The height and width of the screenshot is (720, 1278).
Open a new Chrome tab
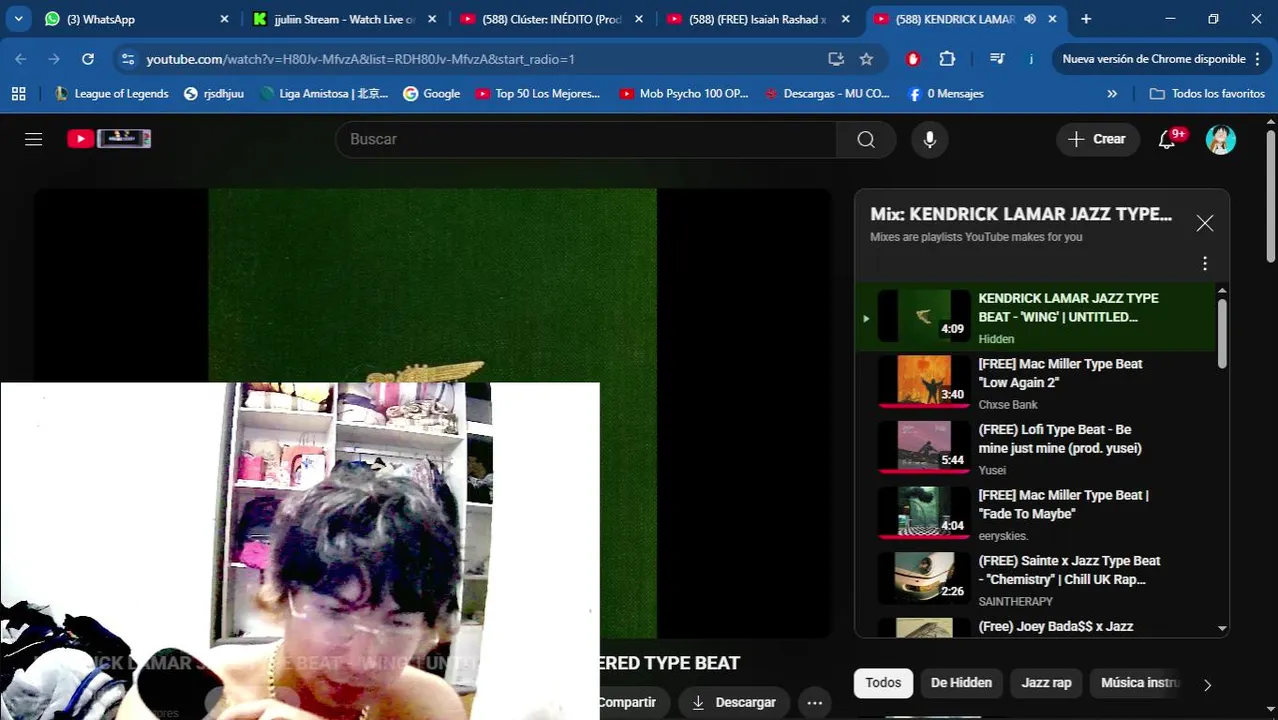point(1086,19)
